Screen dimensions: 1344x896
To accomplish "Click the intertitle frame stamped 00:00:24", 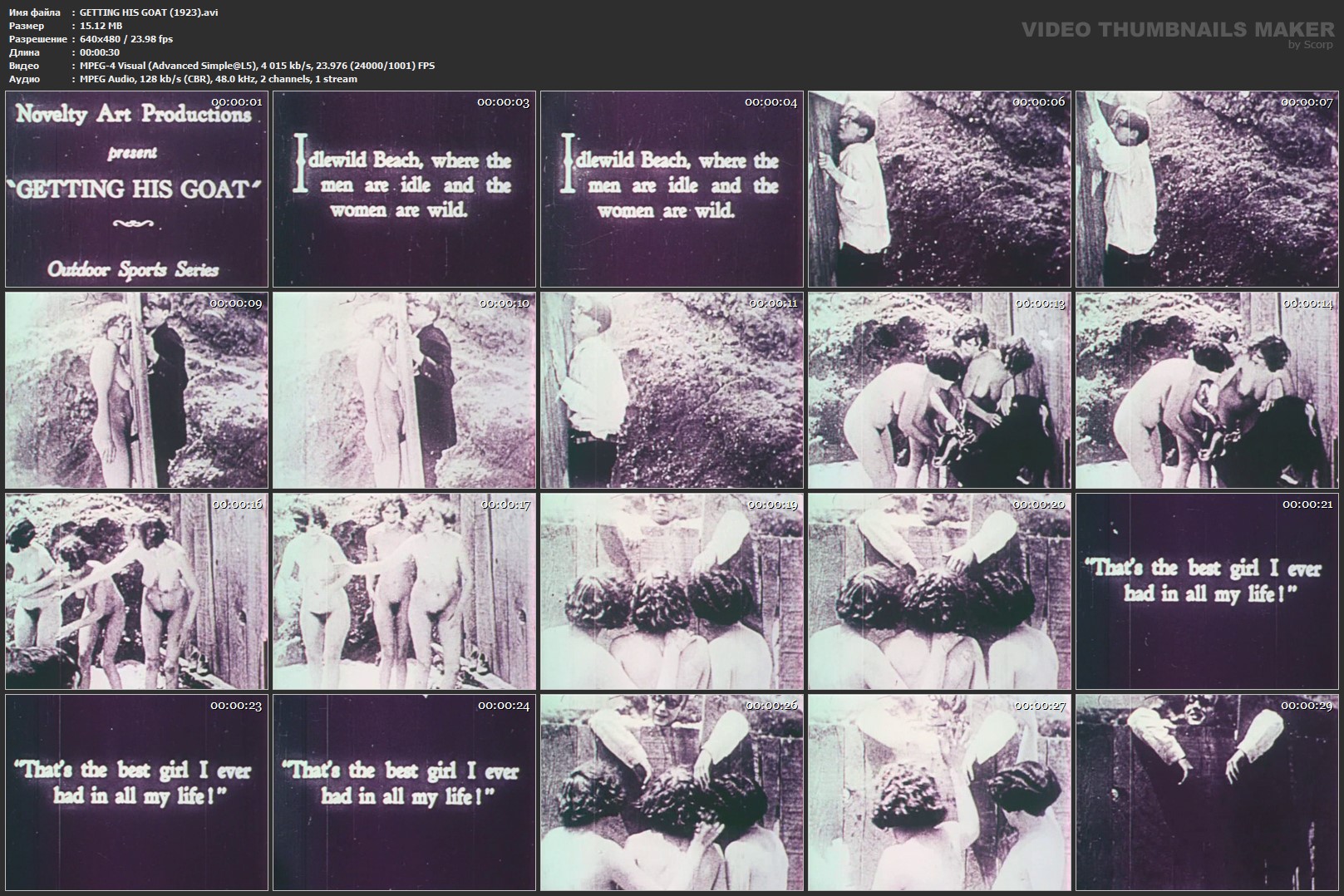I will point(404,793).
